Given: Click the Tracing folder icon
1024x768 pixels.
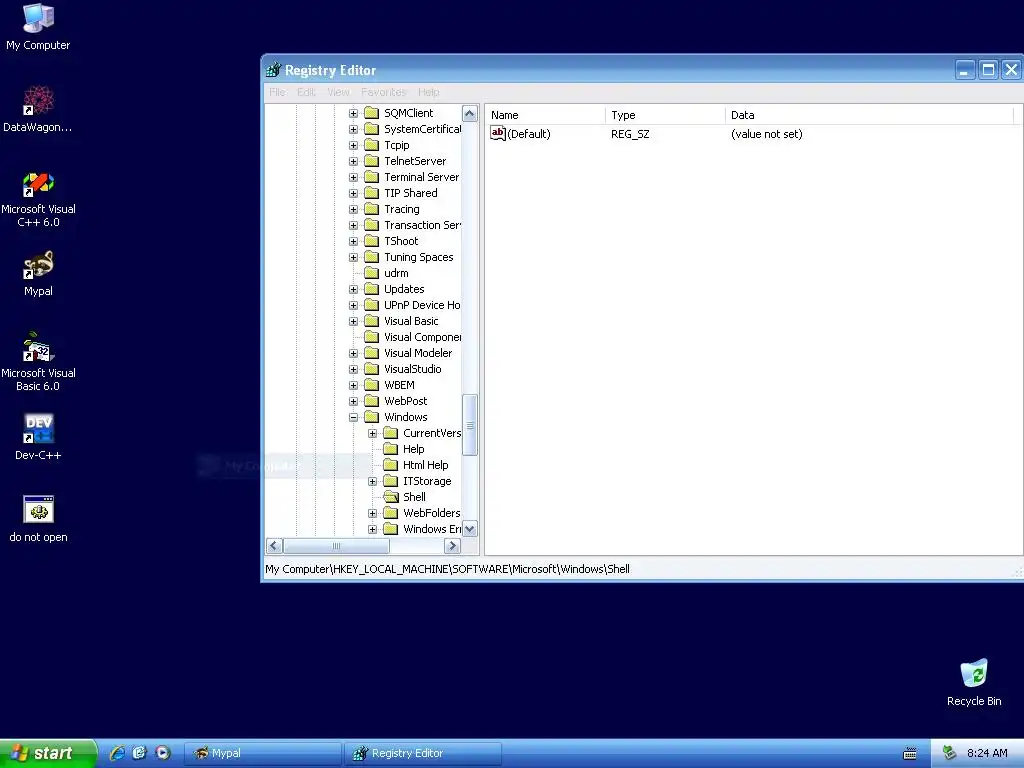Looking at the screenshot, I should point(371,209).
